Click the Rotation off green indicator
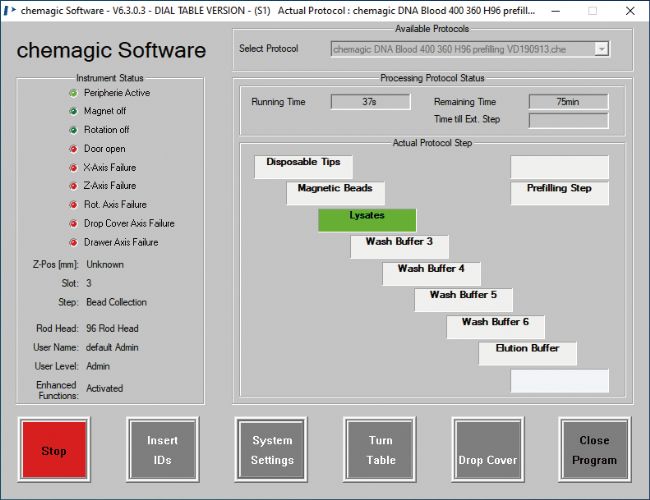The height and width of the screenshot is (500, 650). click(73, 130)
